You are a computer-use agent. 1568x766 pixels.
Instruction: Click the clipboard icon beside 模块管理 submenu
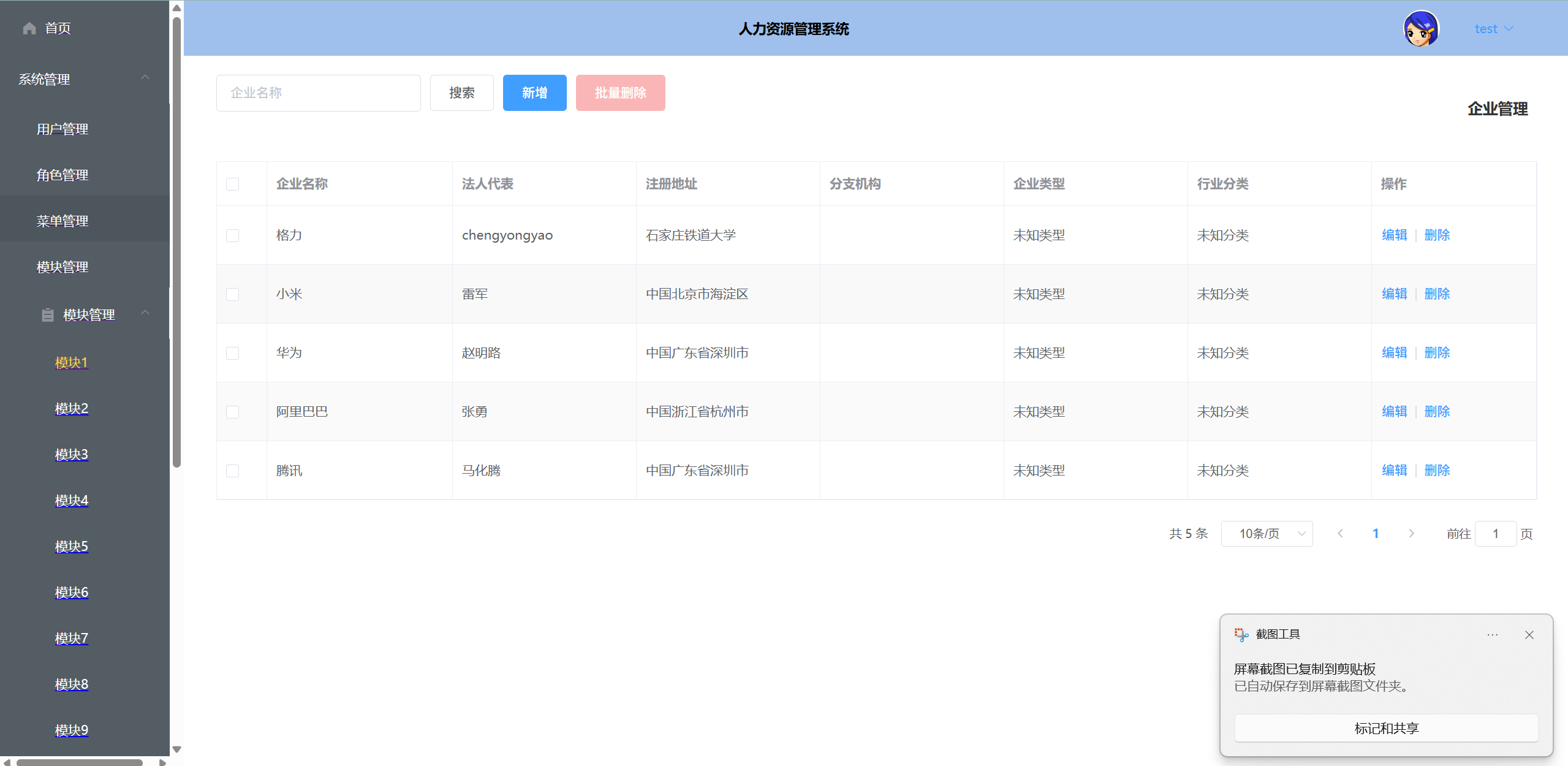pos(48,315)
